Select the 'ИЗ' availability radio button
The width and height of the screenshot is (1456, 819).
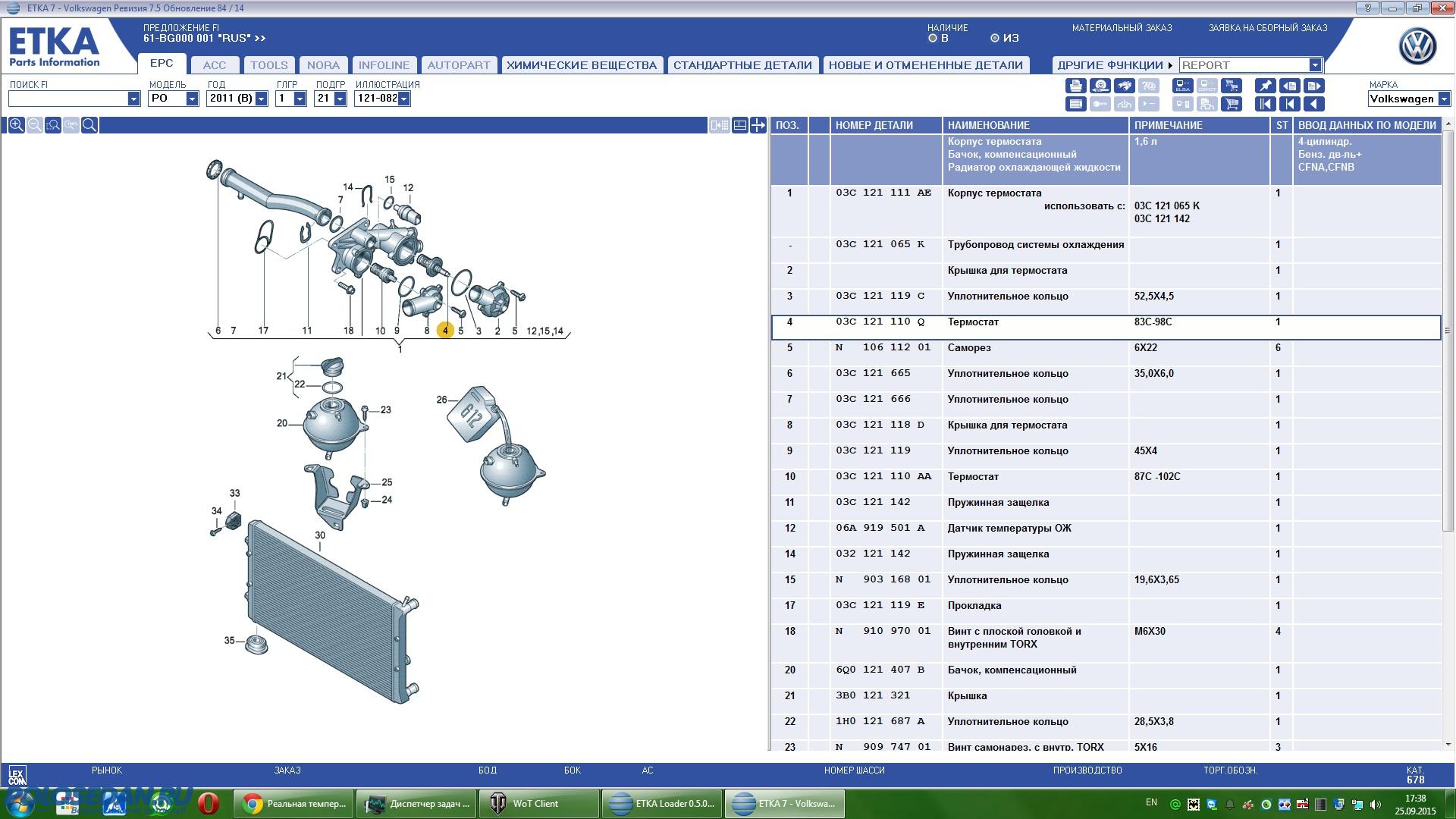coord(995,38)
